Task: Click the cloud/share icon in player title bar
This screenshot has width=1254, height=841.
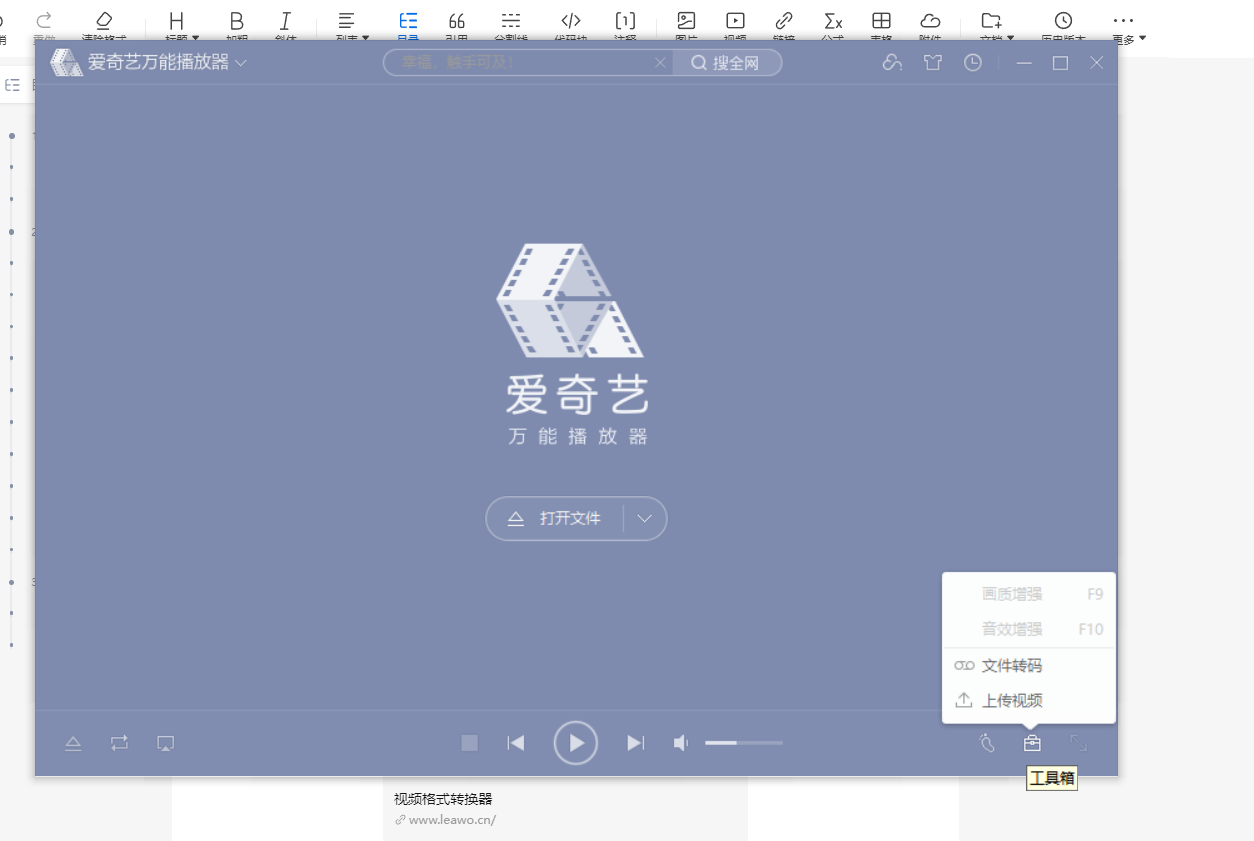Action: 892,63
